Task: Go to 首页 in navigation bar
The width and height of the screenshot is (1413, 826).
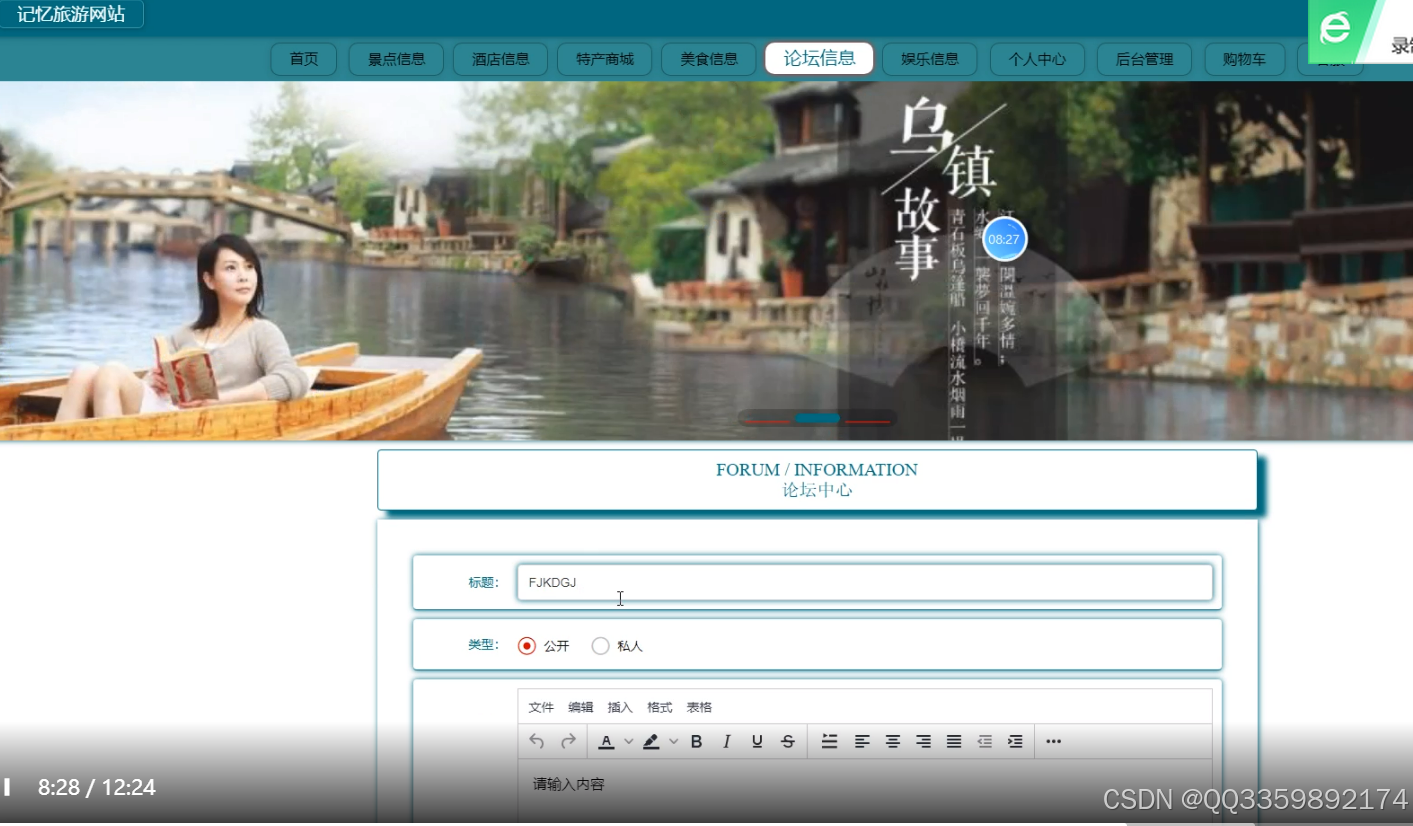Action: [x=304, y=59]
